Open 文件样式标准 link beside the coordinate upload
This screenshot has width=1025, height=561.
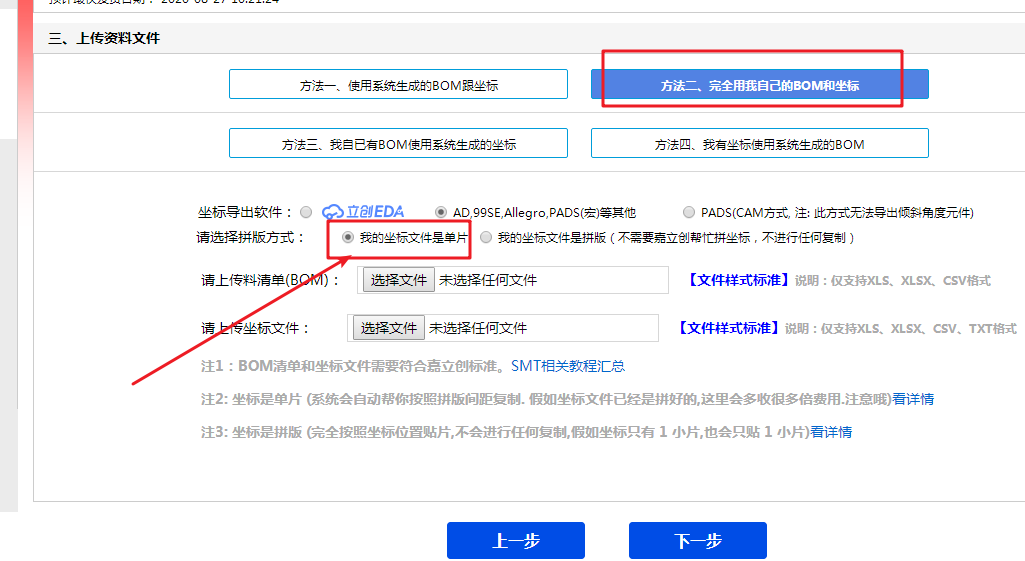click(x=728, y=328)
